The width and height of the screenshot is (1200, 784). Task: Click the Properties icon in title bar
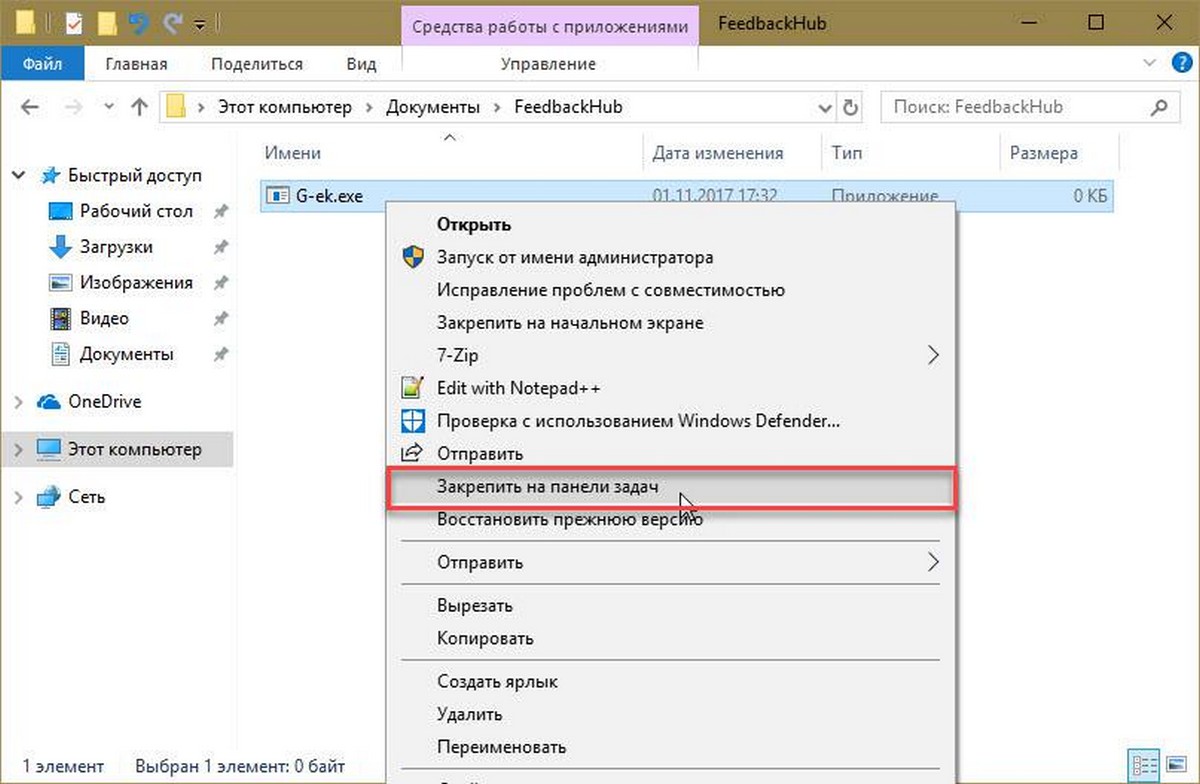(73, 21)
